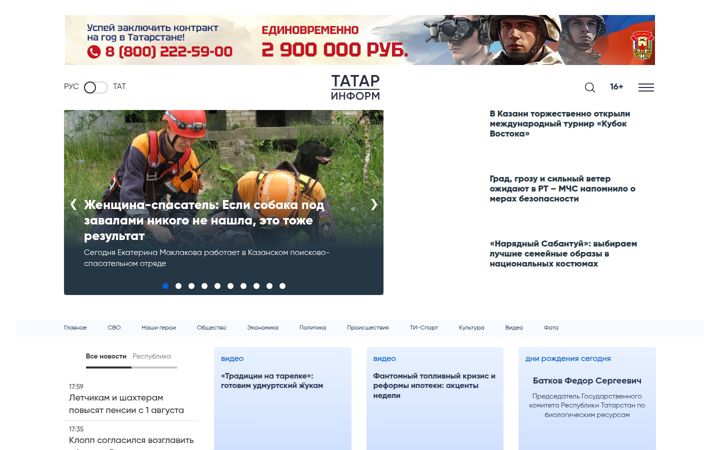The image size is (720, 450).
Task: Open the Экономика section
Action: pos(263,327)
